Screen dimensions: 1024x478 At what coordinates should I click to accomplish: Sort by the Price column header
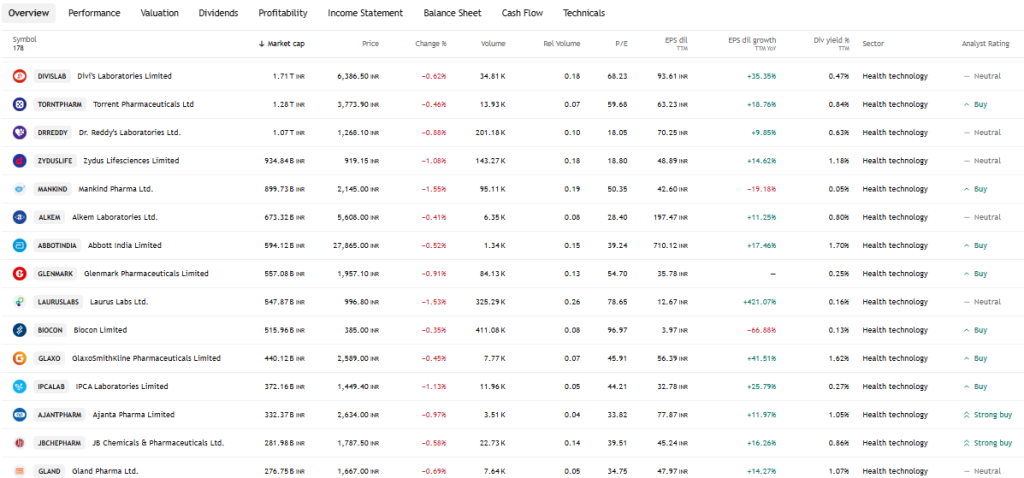pyautogui.click(x=370, y=44)
